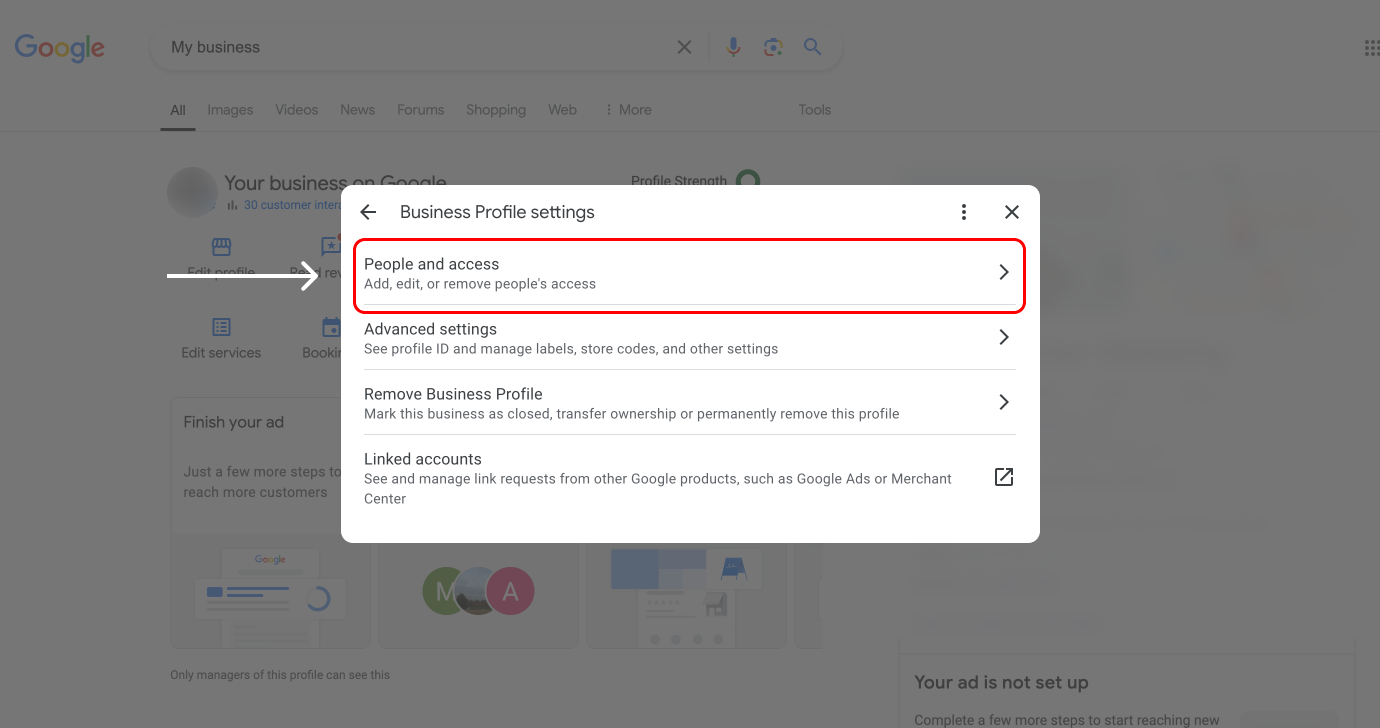Click "Only managers of this profile can see this"
The image size is (1380, 728).
pyautogui.click(x=280, y=675)
